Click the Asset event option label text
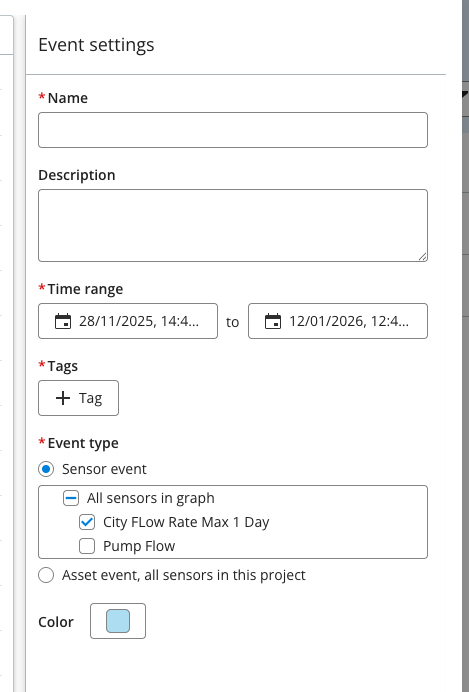The image size is (469, 692). coord(184,575)
